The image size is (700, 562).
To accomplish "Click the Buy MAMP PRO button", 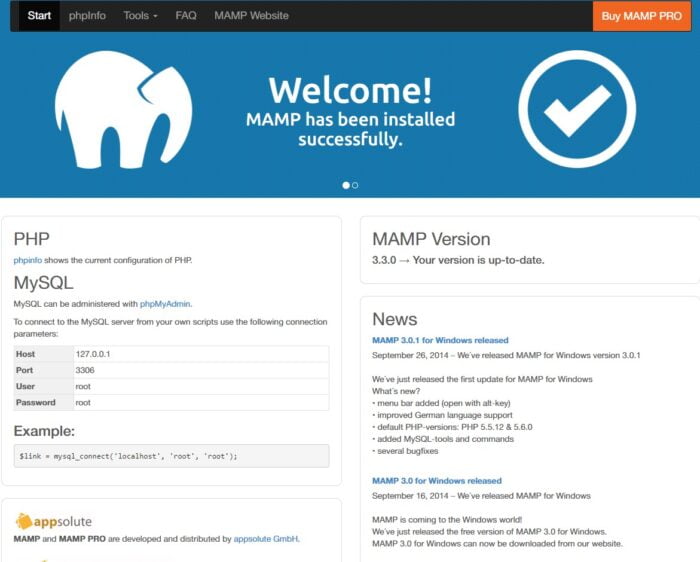I will coord(642,16).
